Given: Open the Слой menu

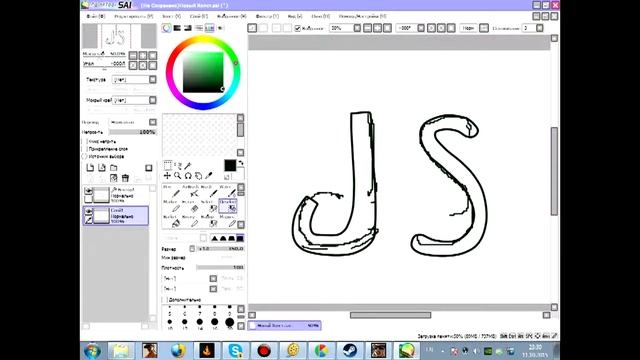Looking at the screenshot, I should (199, 16).
